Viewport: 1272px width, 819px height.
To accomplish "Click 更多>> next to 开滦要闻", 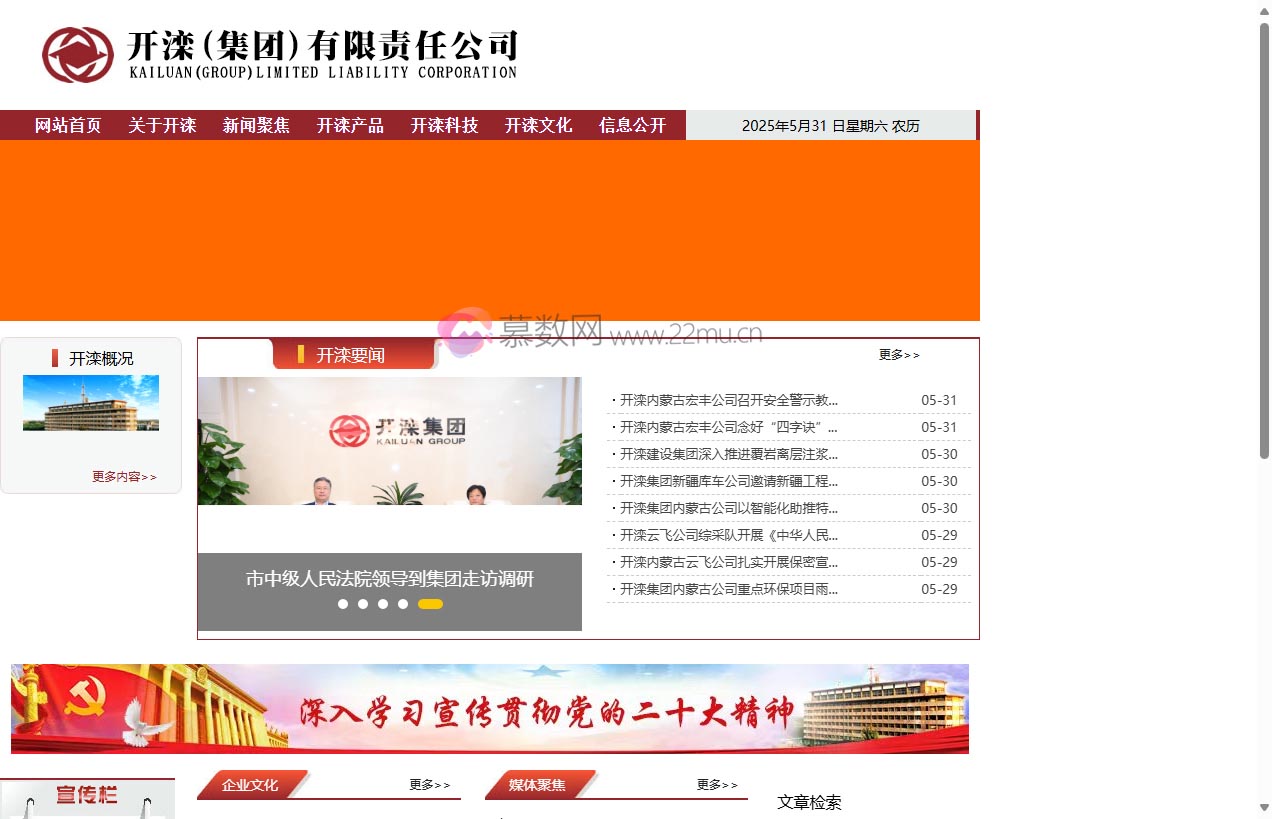I will click(899, 354).
